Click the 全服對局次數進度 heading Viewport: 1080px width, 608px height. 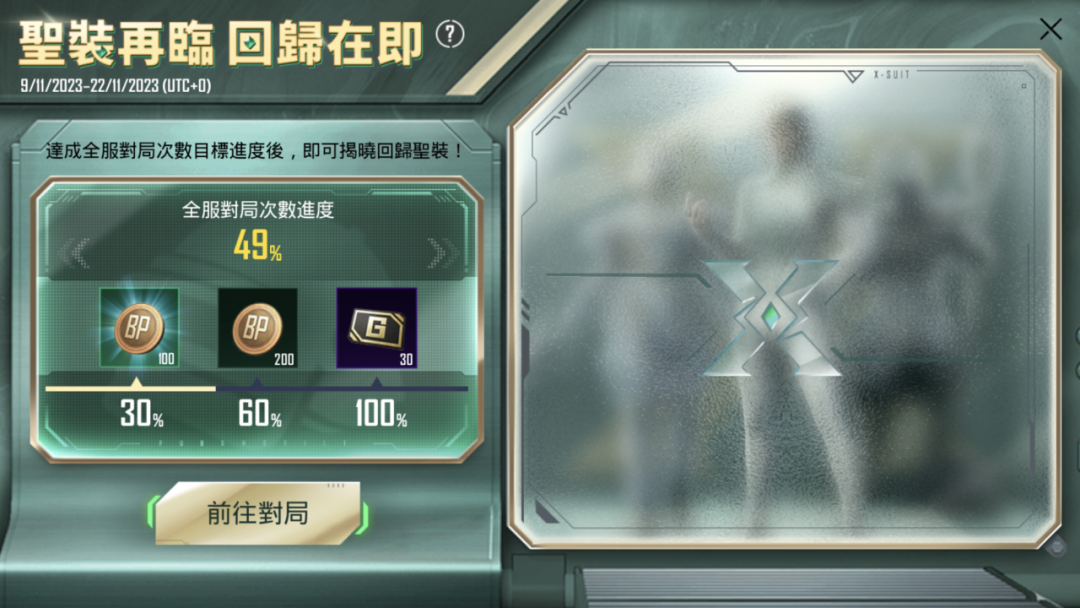coord(258,209)
